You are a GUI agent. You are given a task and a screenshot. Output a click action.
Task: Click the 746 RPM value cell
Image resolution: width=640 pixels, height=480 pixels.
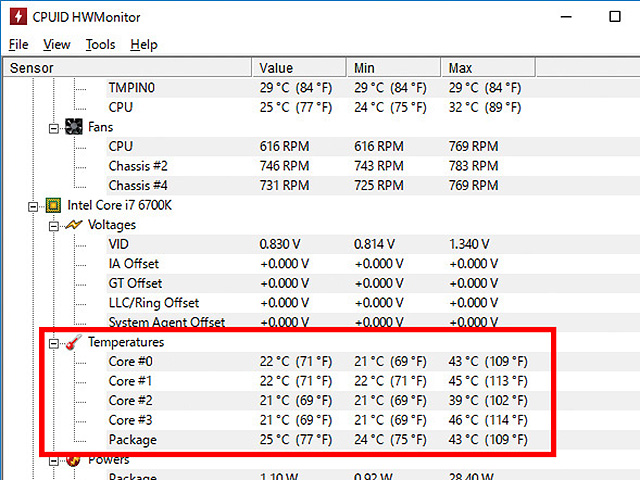click(x=284, y=166)
